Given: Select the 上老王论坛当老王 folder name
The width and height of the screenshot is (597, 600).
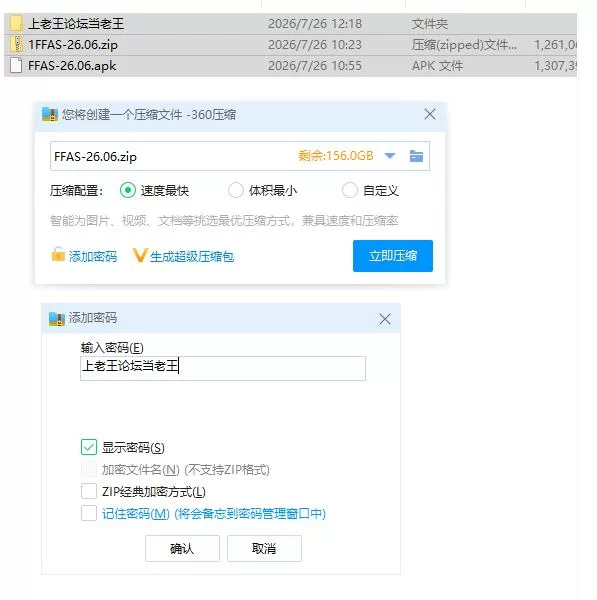Looking at the screenshot, I should (76, 24).
